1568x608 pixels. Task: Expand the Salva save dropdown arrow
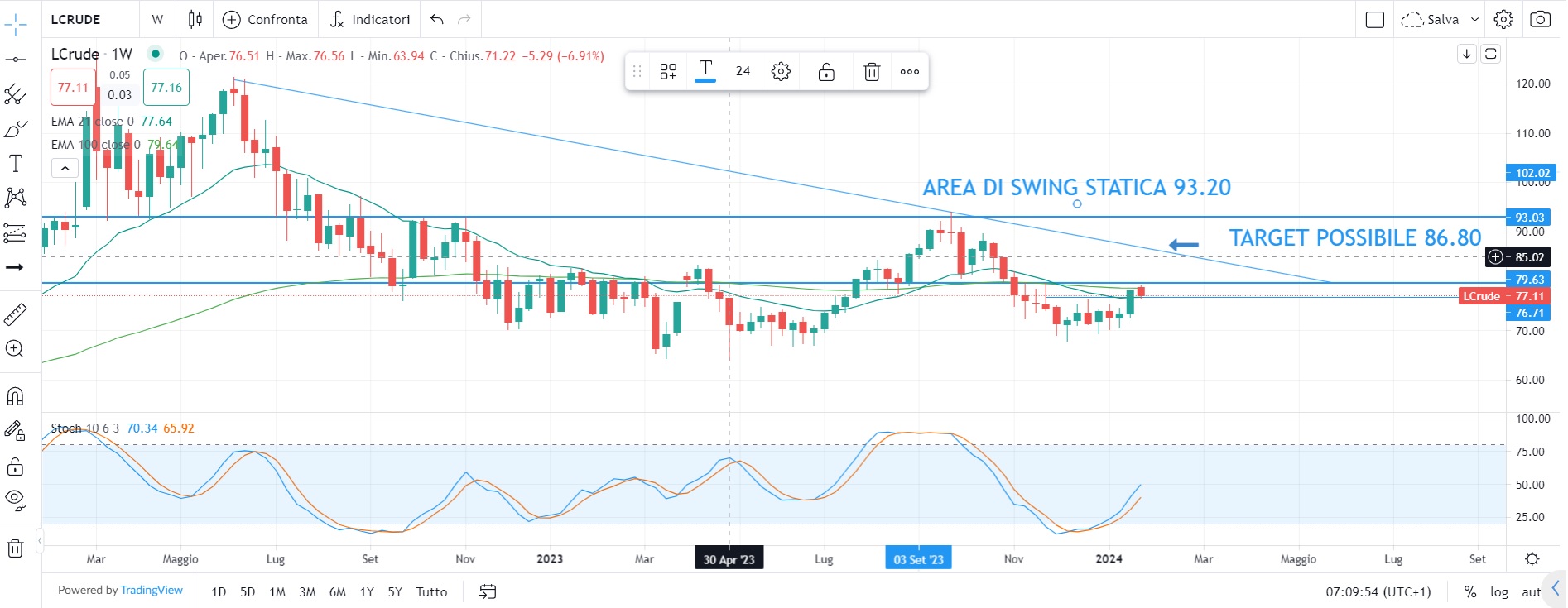(1474, 19)
